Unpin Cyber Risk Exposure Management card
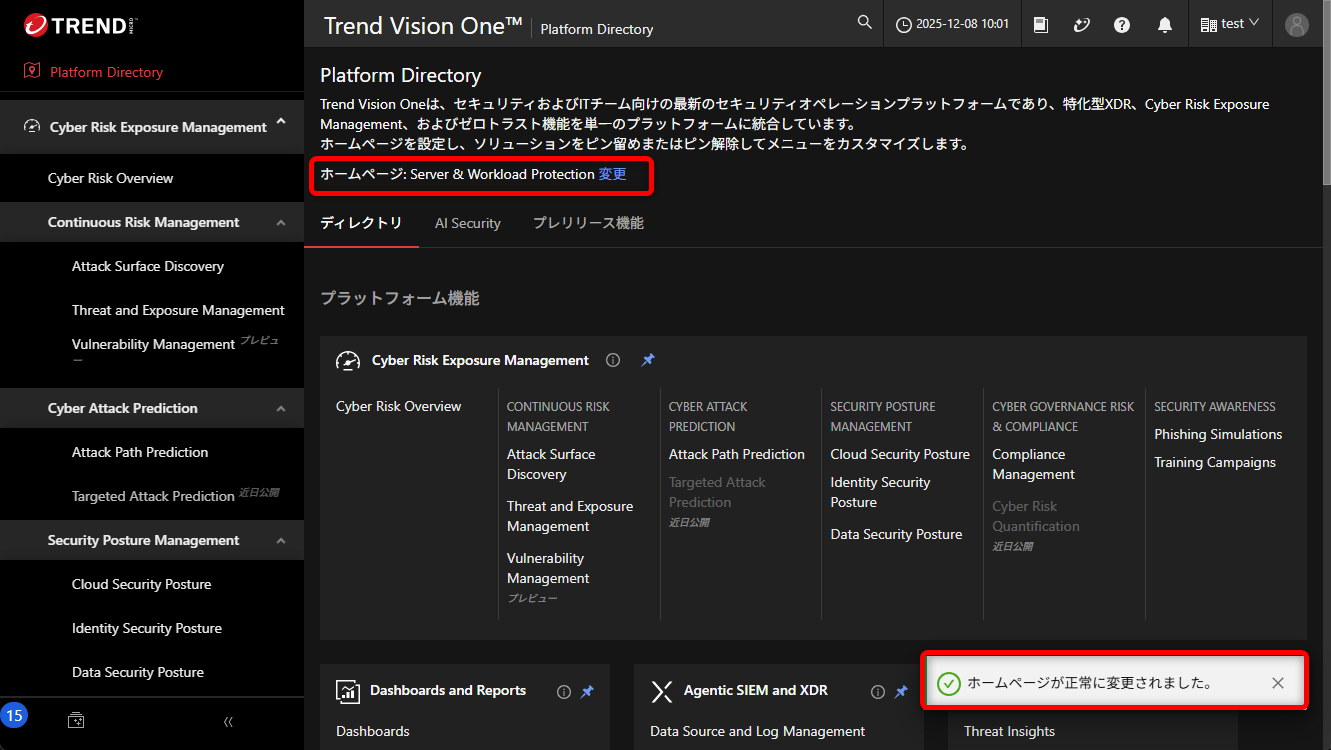 [x=648, y=360]
